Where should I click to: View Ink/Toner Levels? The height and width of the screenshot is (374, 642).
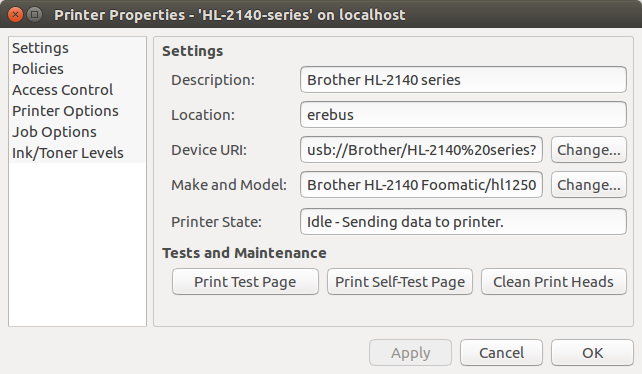77,153
